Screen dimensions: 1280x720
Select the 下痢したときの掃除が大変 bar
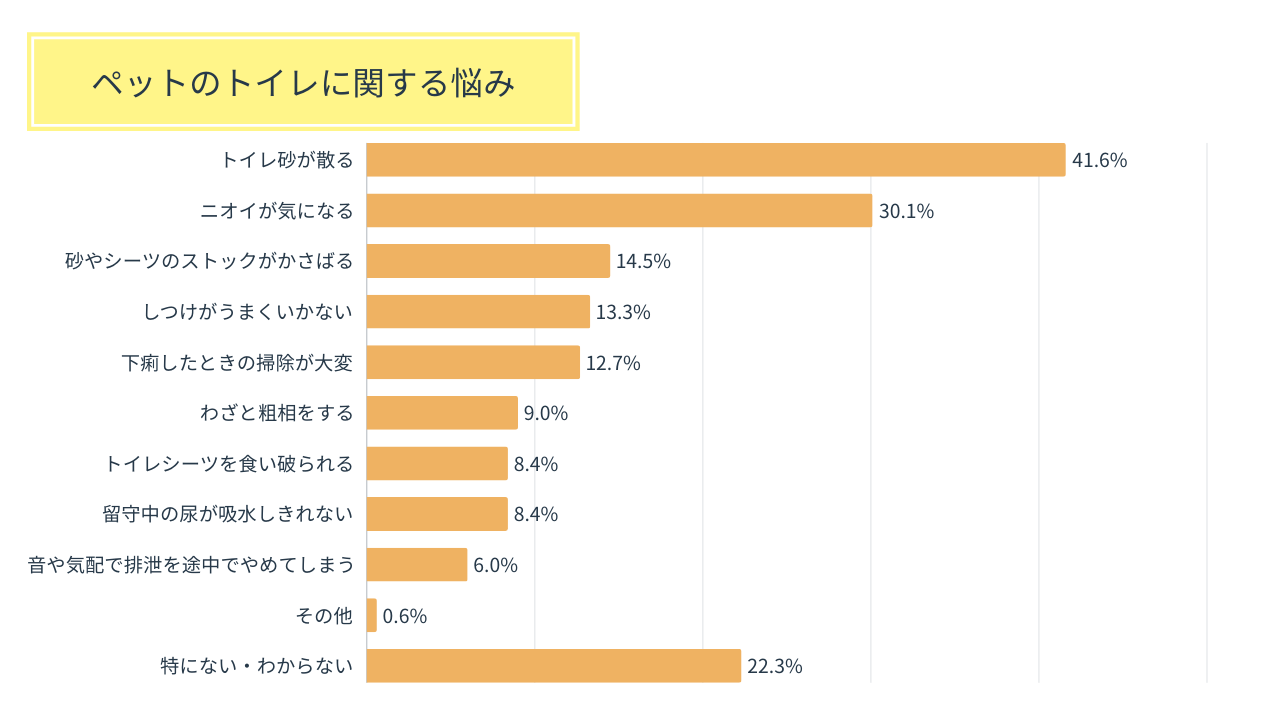[473, 362]
